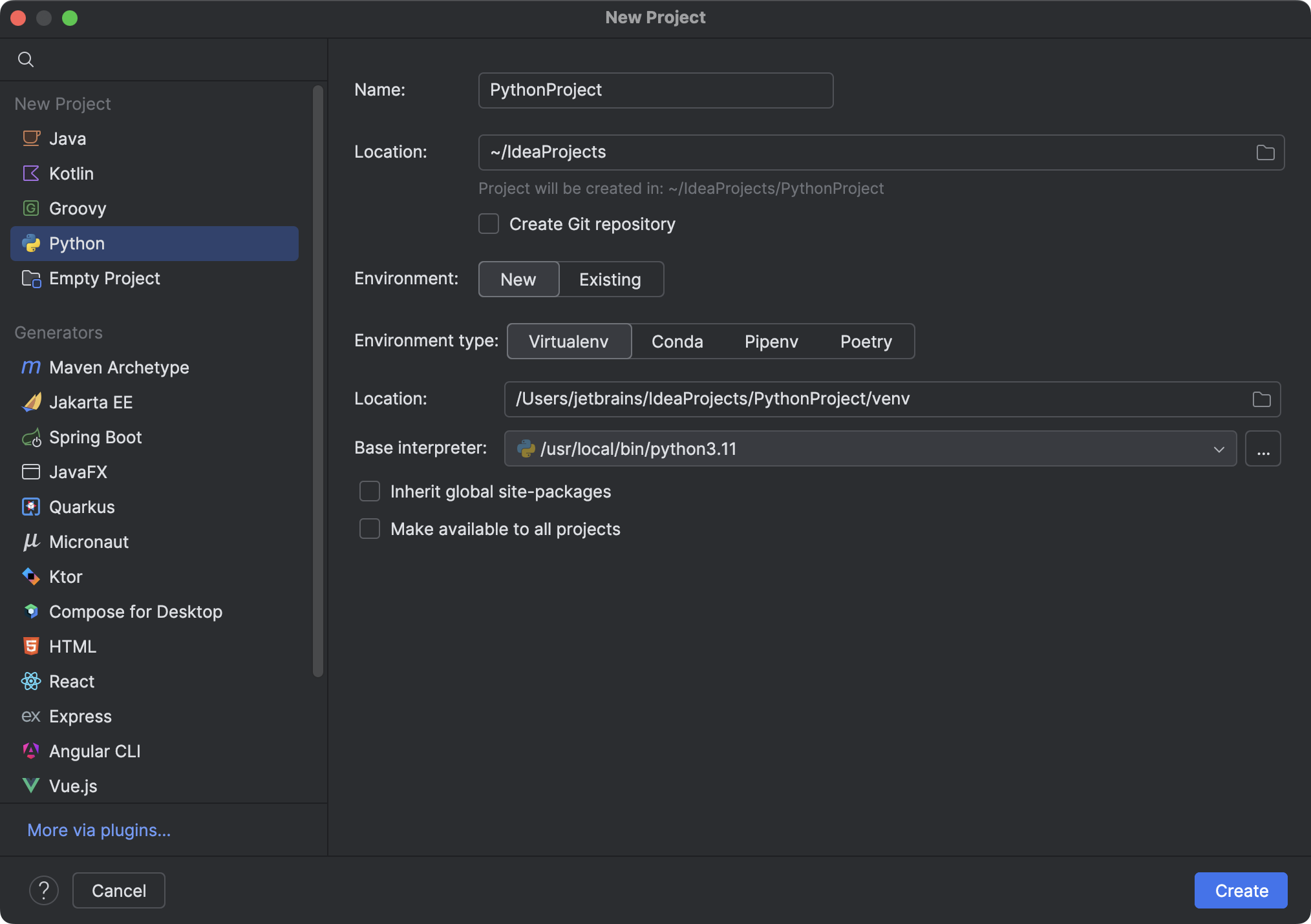Choose the React generator icon
The image size is (1311, 924).
click(30, 681)
